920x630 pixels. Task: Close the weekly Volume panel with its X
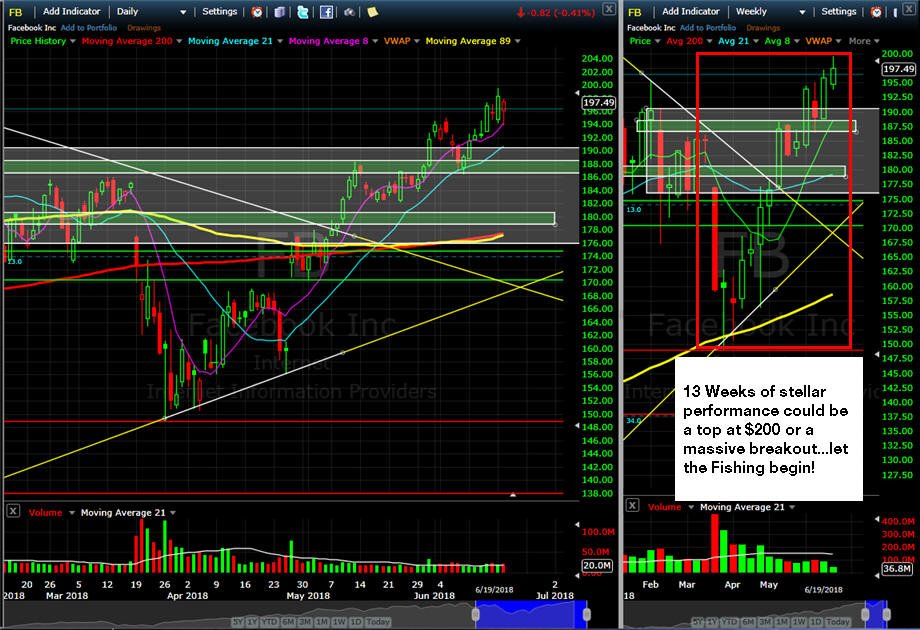click(632, 506)
